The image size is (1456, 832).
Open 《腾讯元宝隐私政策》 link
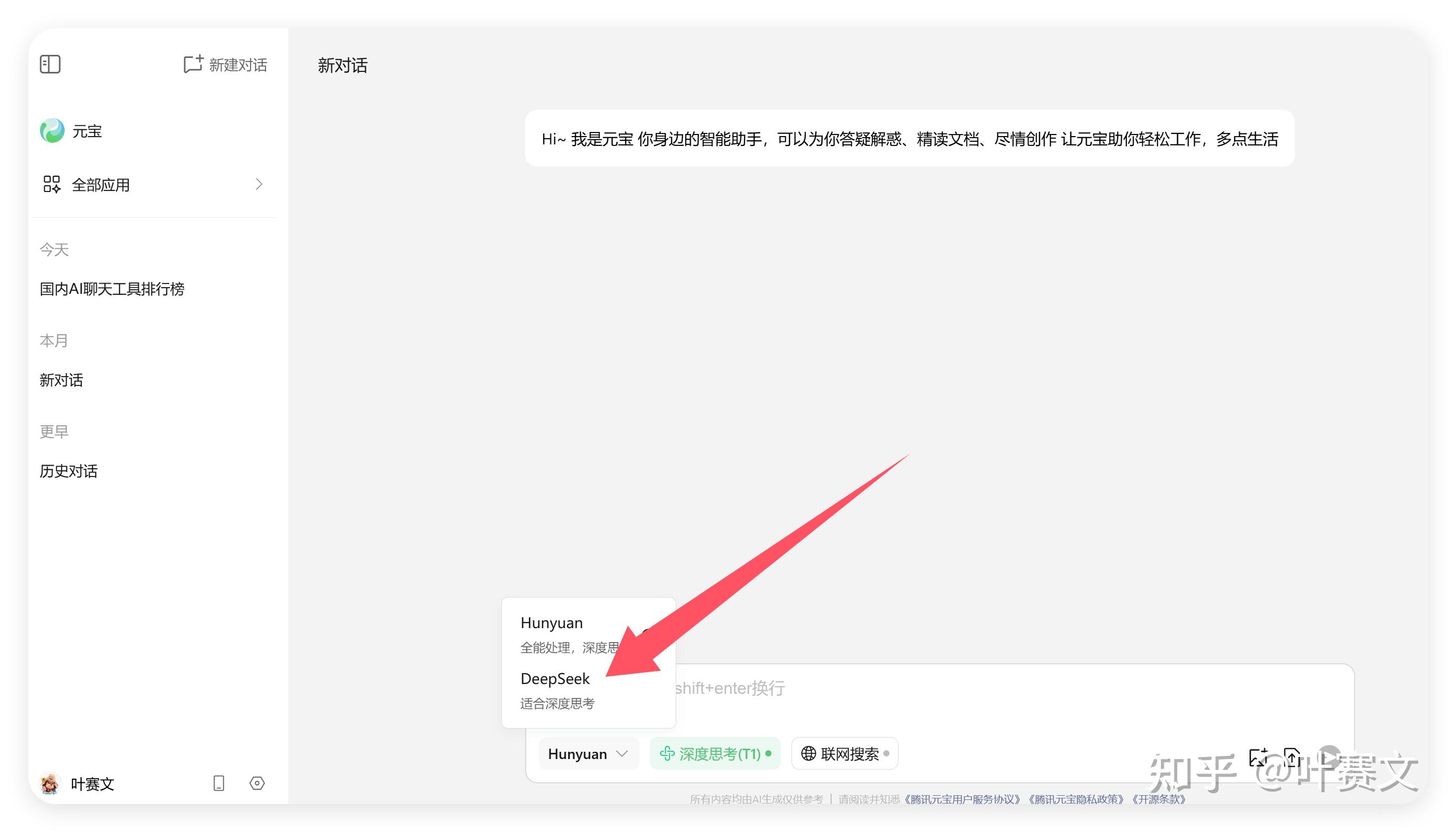tap(1076, 799)
